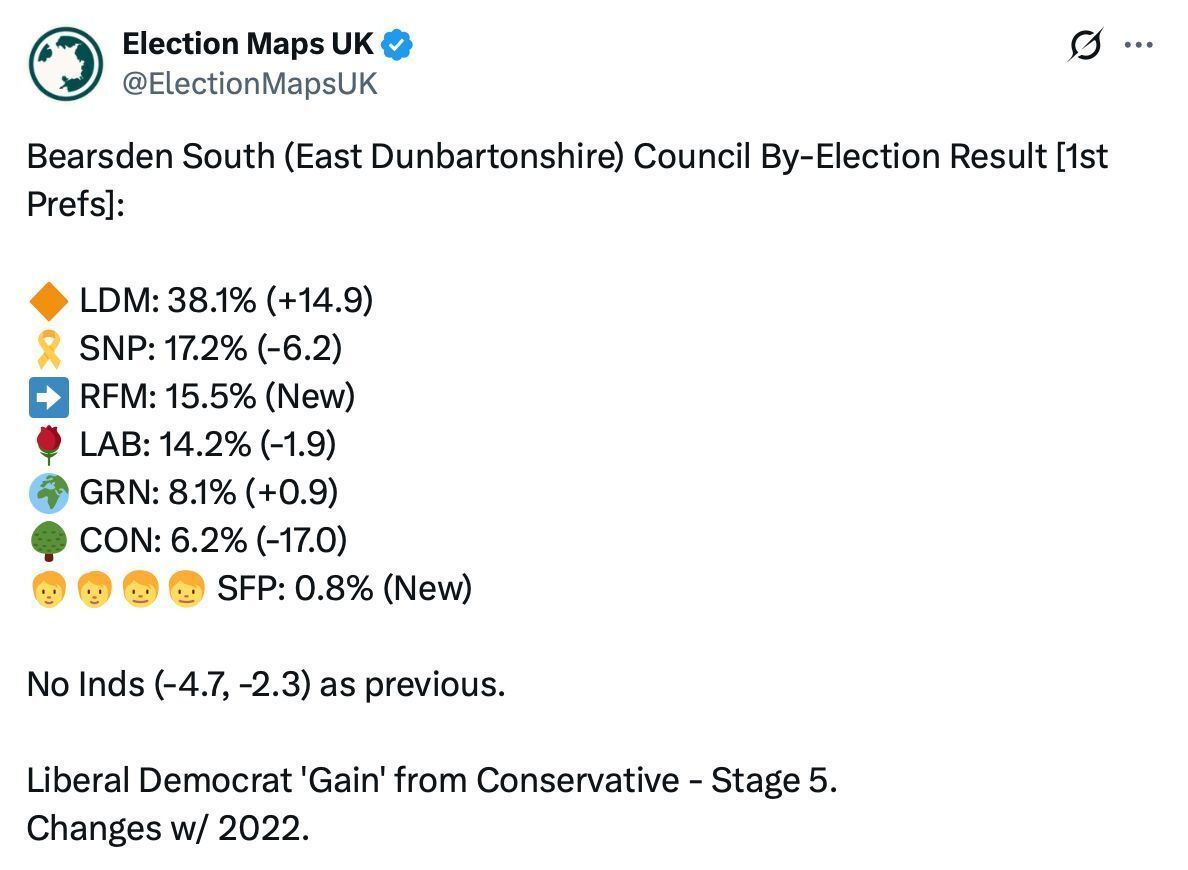Open the Election Maps UK profile avatar

click(66, 64)
